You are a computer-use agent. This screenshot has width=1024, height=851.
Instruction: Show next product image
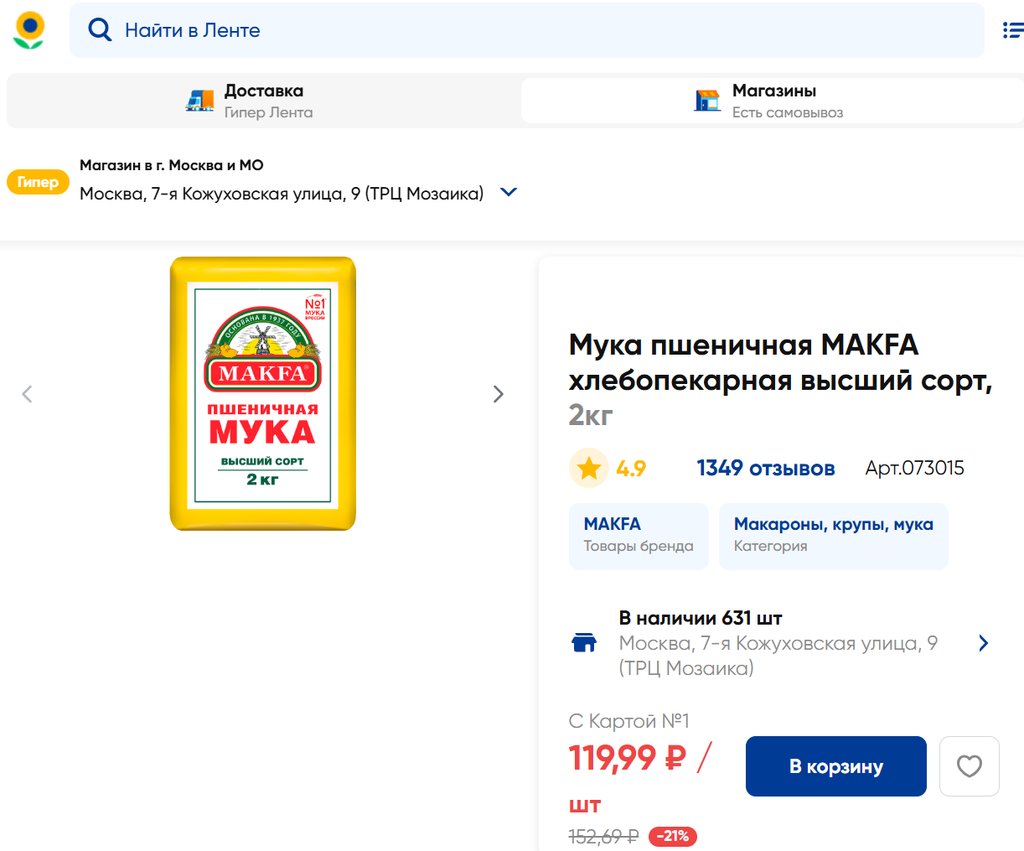(498, 394)
